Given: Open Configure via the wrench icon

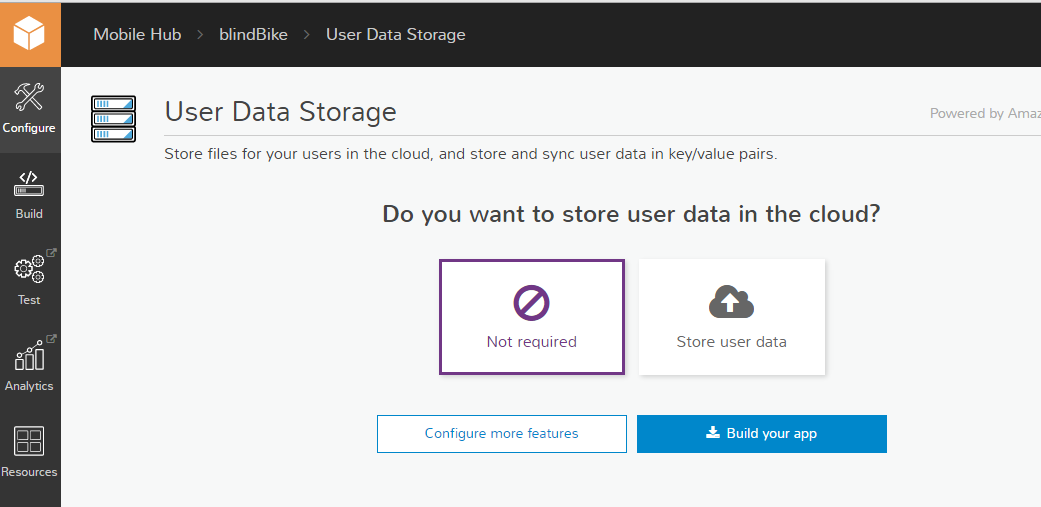Looking at the screenshot, I should pos(29,98).
